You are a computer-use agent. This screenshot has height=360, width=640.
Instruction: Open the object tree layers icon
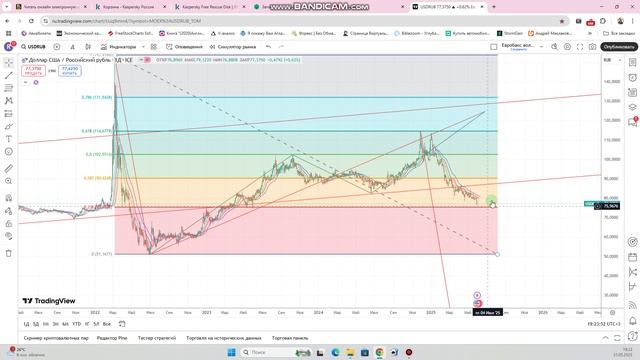[633, 107]
